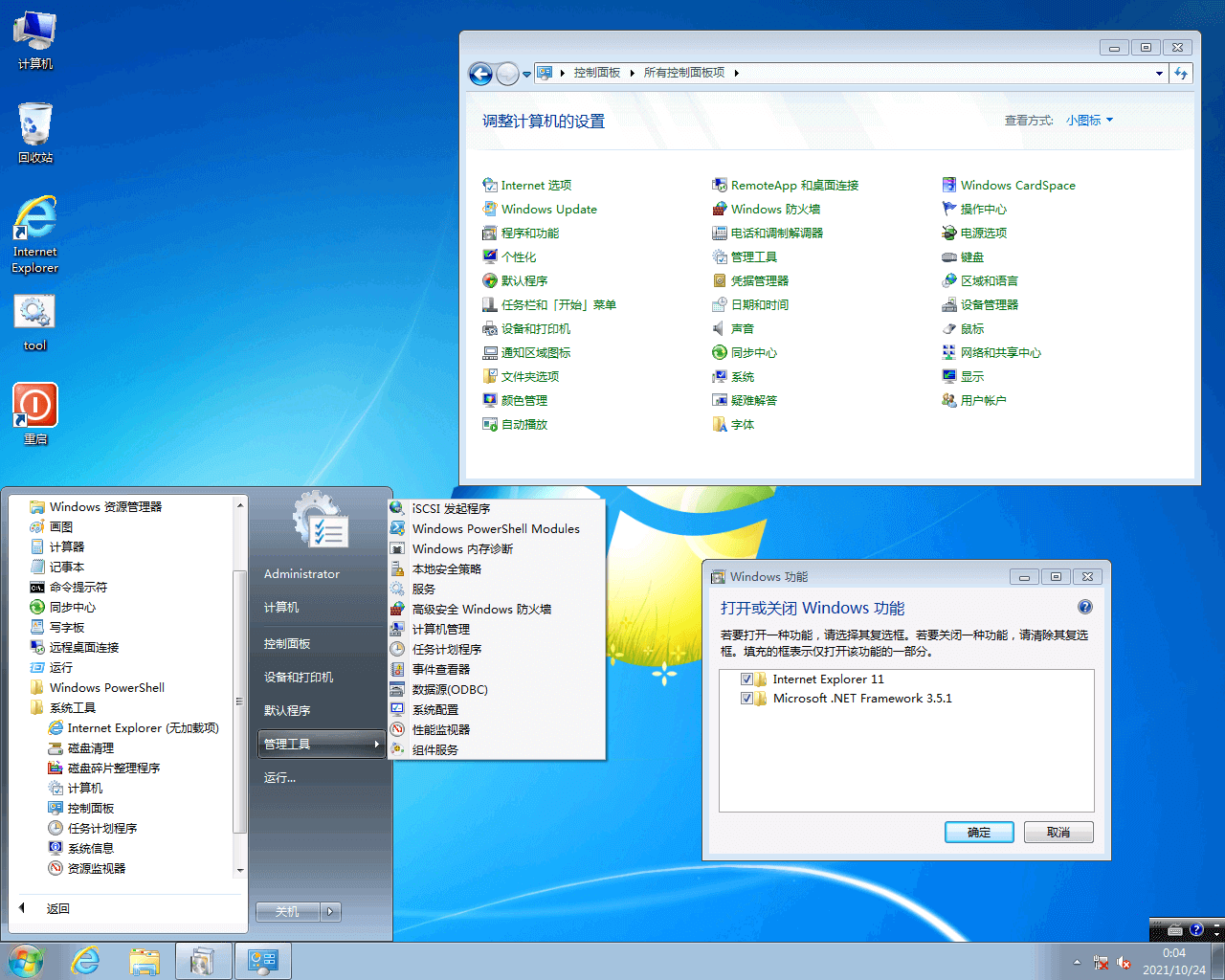Click the back arrow in Control Panel
The height and width of the screenshot is (980, 1225).
click(x=480, y=74)
